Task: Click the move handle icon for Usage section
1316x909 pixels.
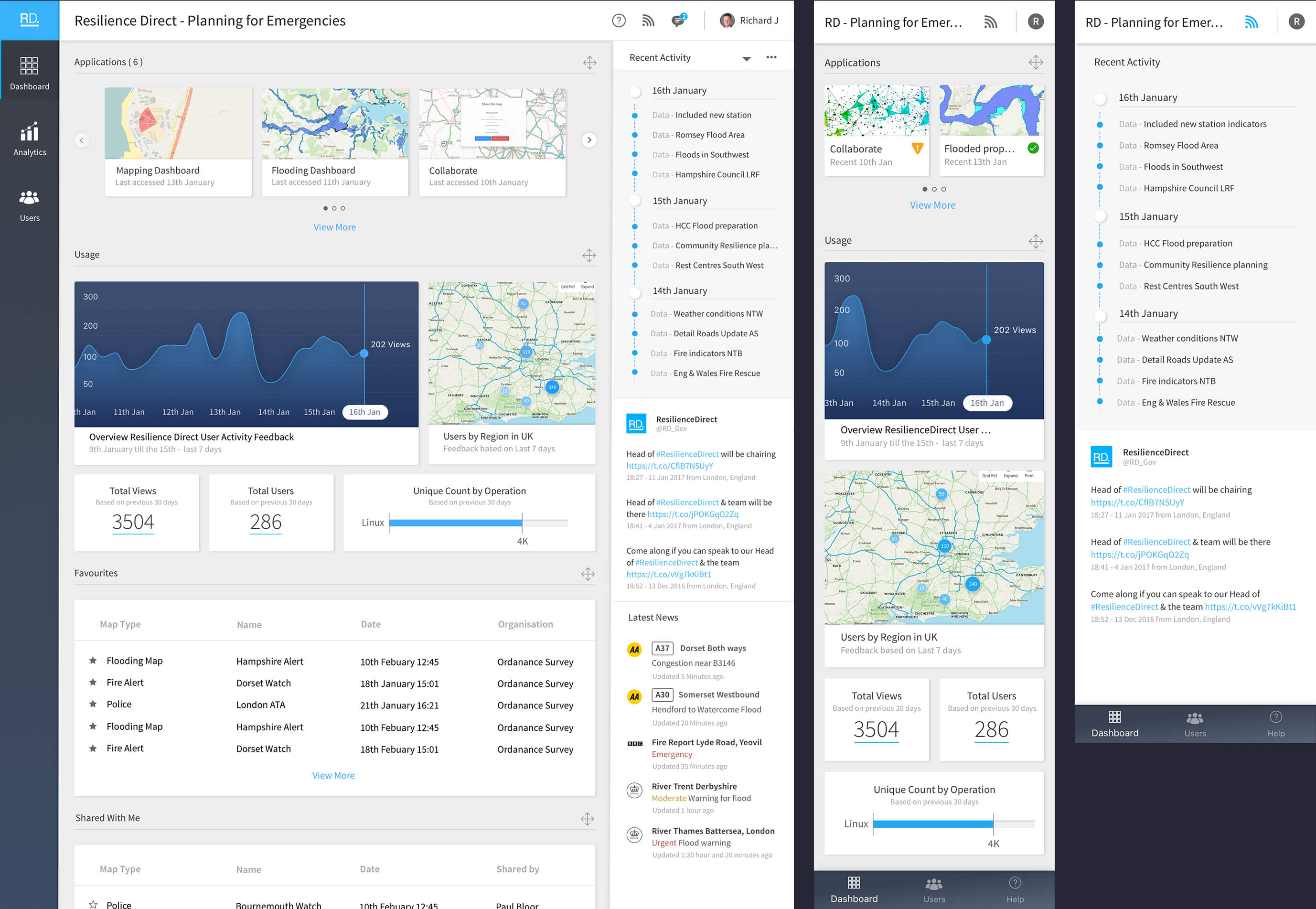Action: [x=589, y=255]
